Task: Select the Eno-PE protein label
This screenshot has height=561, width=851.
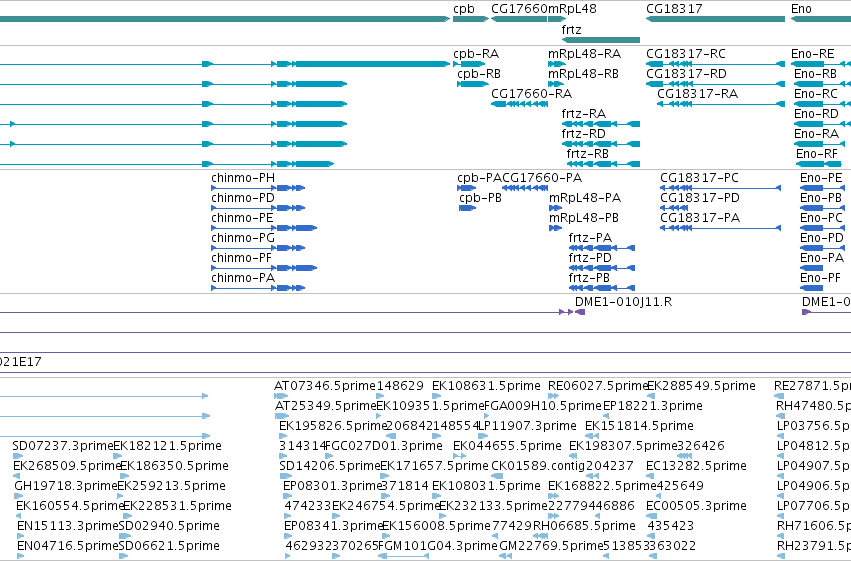Action: (x=821, y=178)
